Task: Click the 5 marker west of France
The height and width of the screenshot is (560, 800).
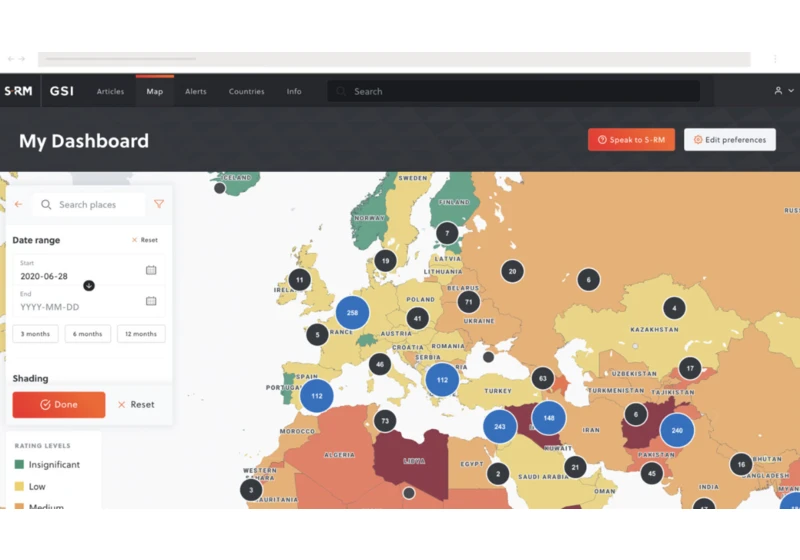Action: [317, 335]
